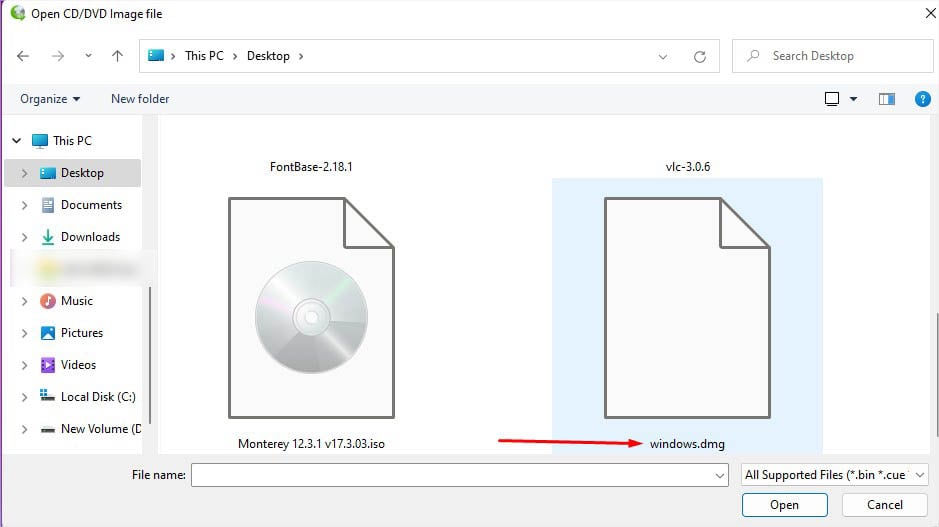939x527 pixels.
Task: Click This PC in the address bar
Action: 204,56
